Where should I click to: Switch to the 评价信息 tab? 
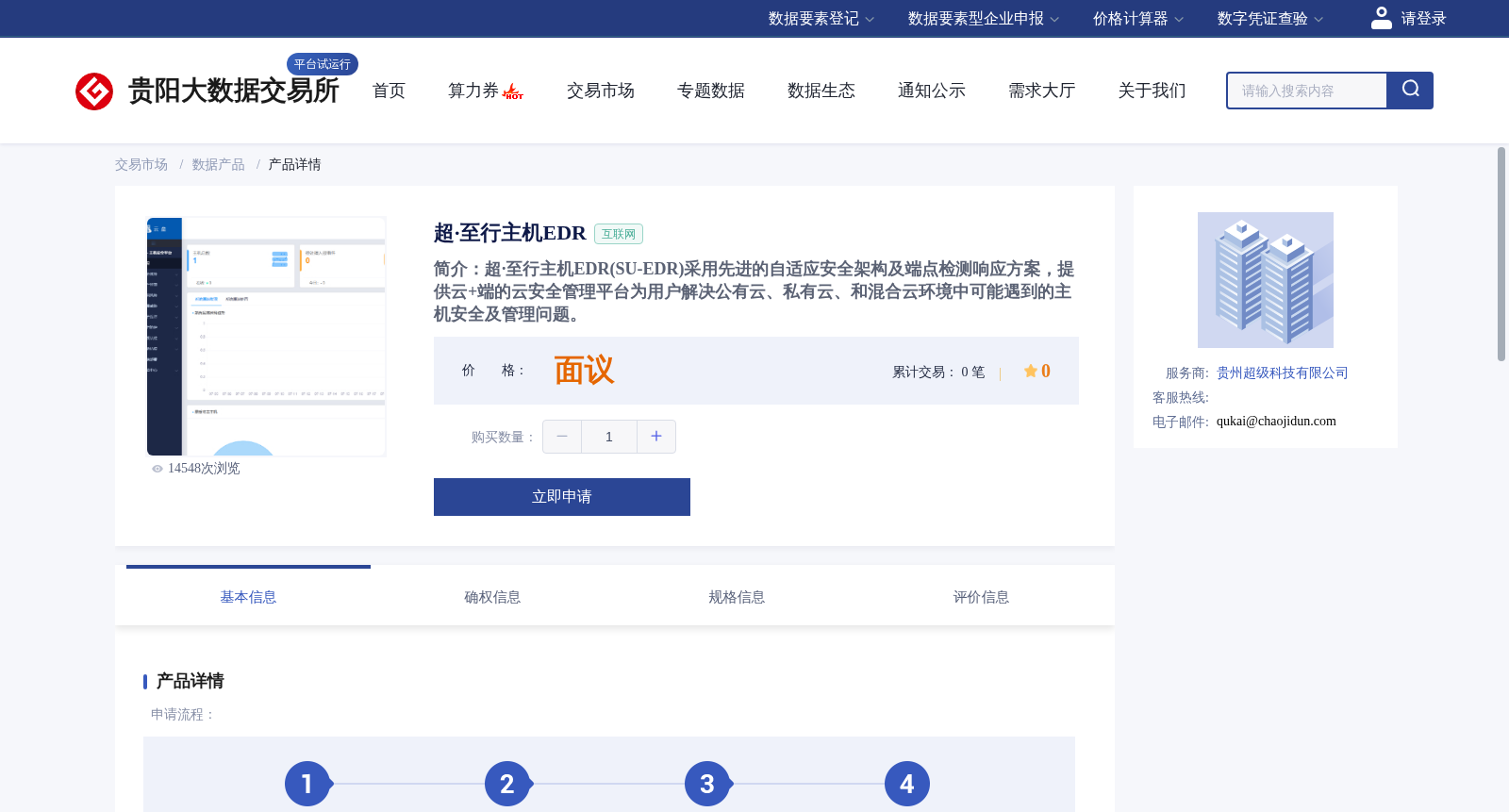(981, 597)
